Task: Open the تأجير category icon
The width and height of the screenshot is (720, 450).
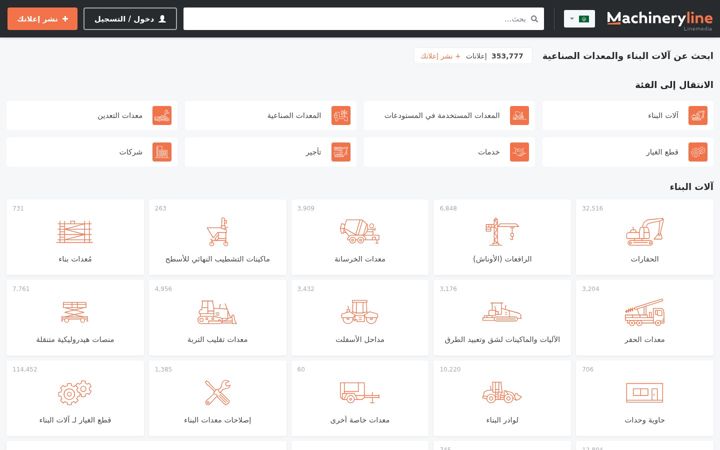Action: 341,152
